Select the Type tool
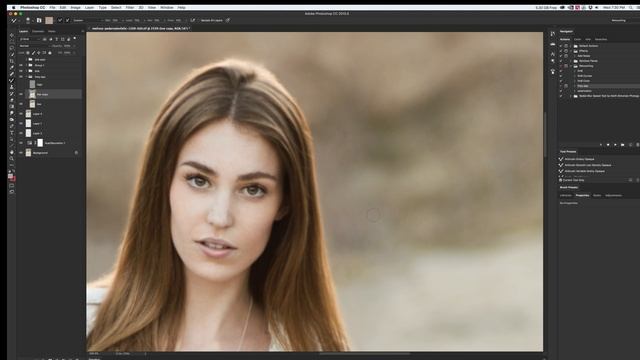The width and height of the screenshot is (640, 360). pyautogui.click(x=12, y=133)
